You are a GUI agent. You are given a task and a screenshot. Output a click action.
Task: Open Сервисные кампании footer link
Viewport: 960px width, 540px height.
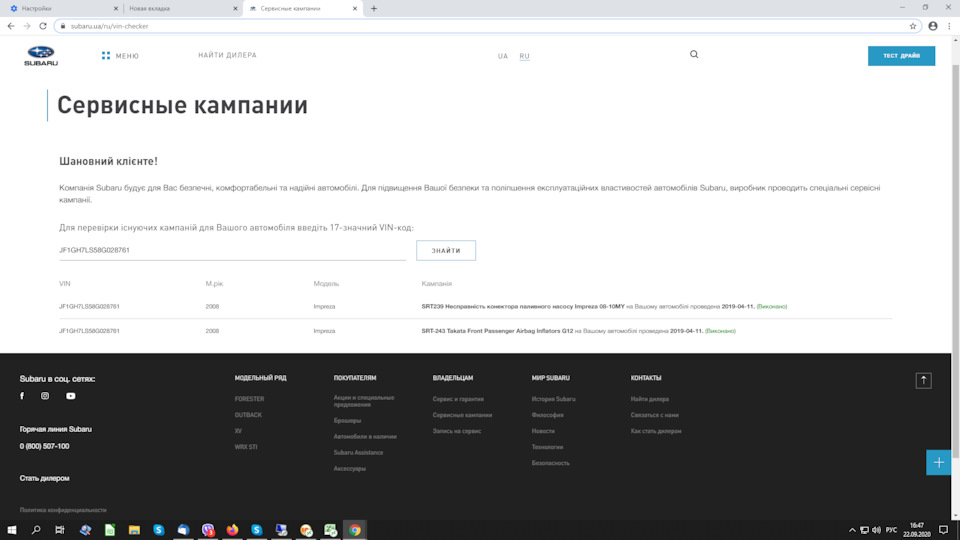pos(462,415)
